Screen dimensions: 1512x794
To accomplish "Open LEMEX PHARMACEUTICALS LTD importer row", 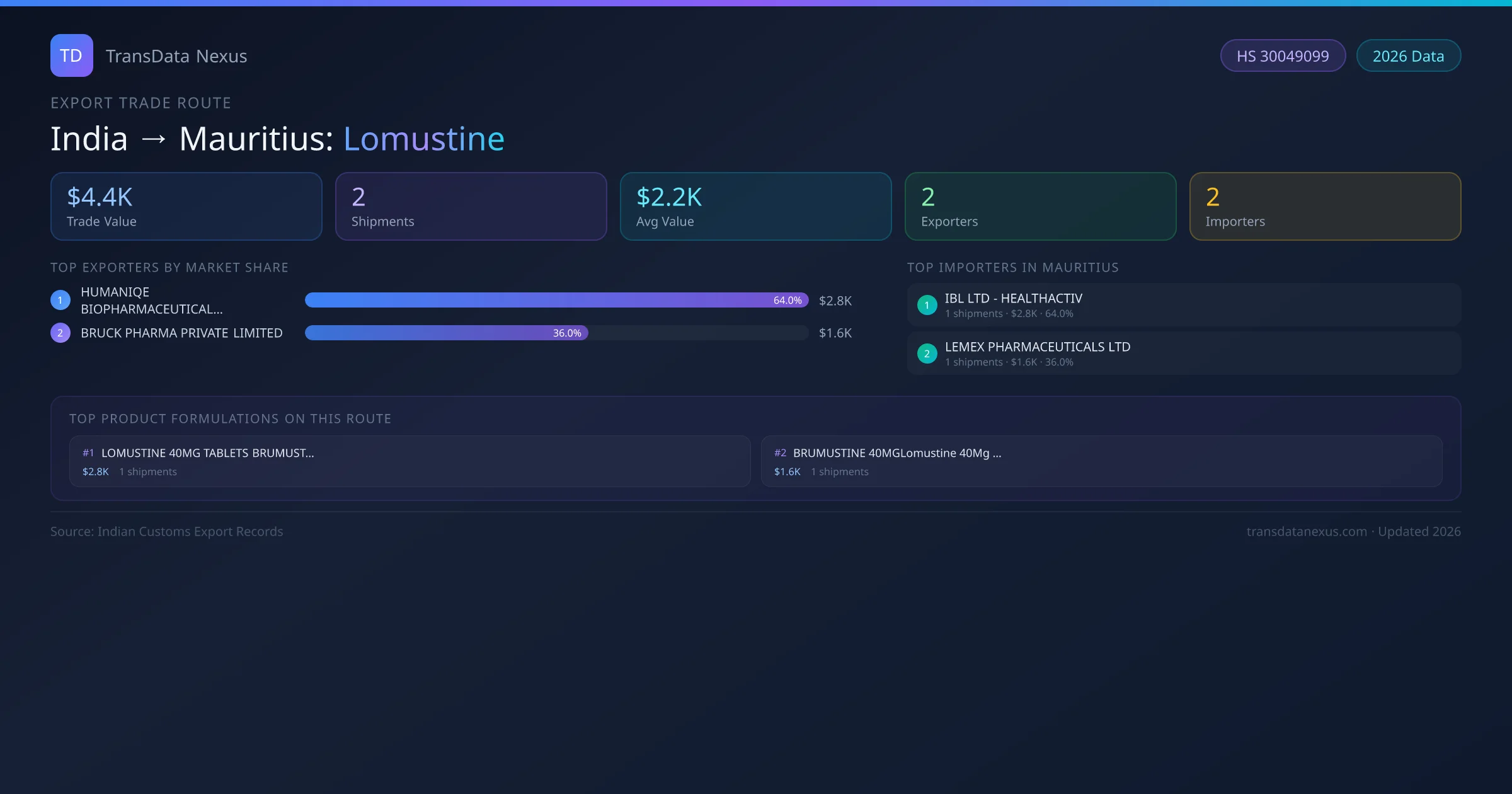I will click(x=1183, y=354).
